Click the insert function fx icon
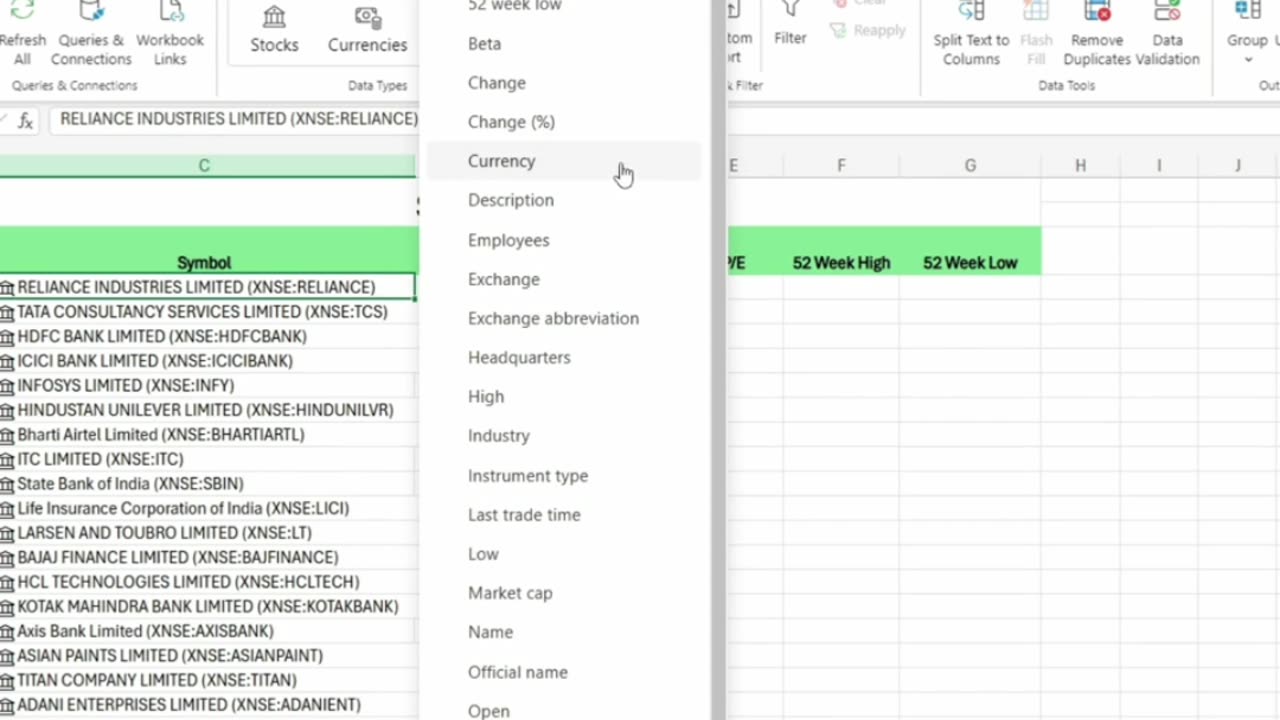This screenshot has height=720, width=1280. click(26, 120)
